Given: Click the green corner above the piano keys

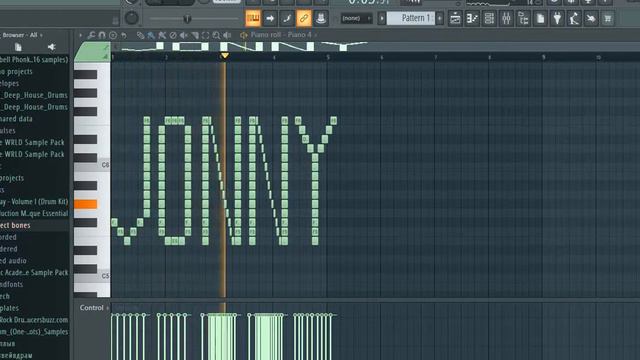Looking at the screenshot, I should (x=93, y=51).
